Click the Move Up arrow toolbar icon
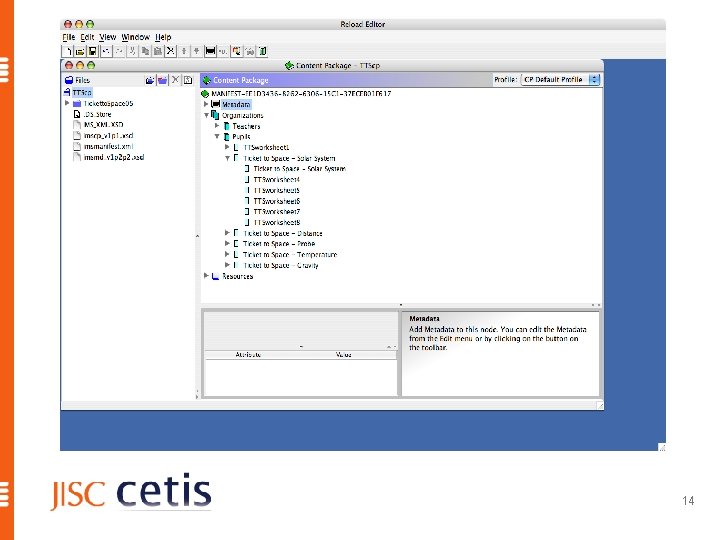Screen dimensions: 720x540 184,51
